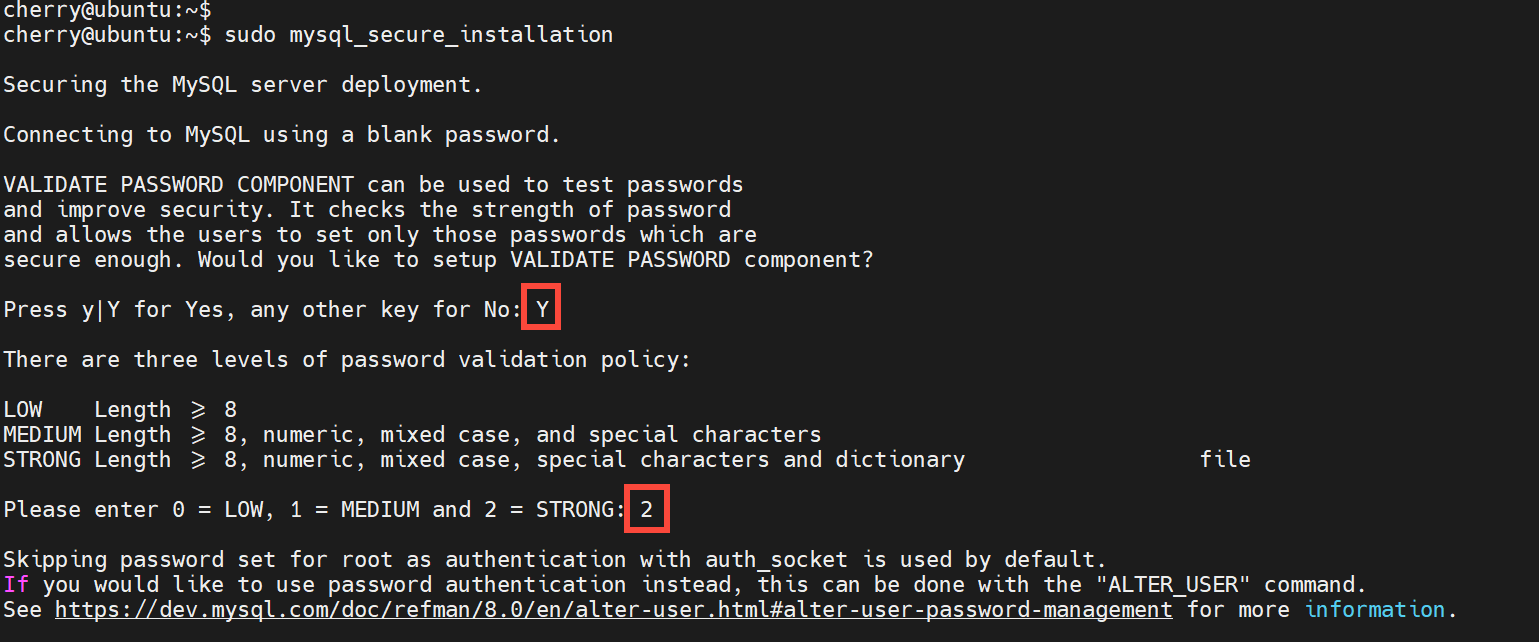Screen dimensions: 1539x642
Task: Click the empty first cherry@ubuntu prompt line
Action: click(107, 10)
